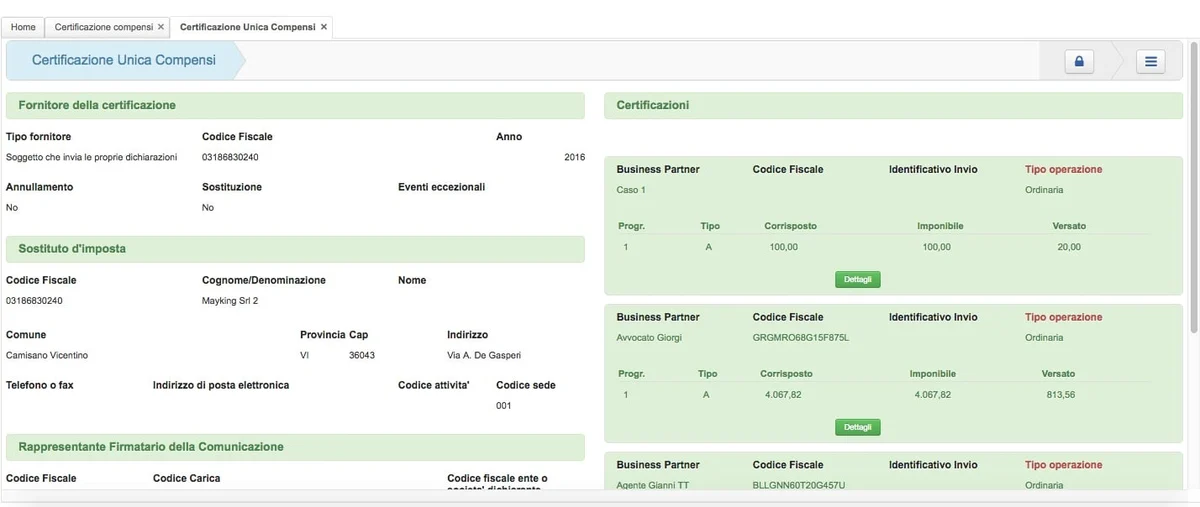Select the Fornitore della certificazione header
Image resolution: width=1200 pixels, height=507 pixels.
point(295,105)
